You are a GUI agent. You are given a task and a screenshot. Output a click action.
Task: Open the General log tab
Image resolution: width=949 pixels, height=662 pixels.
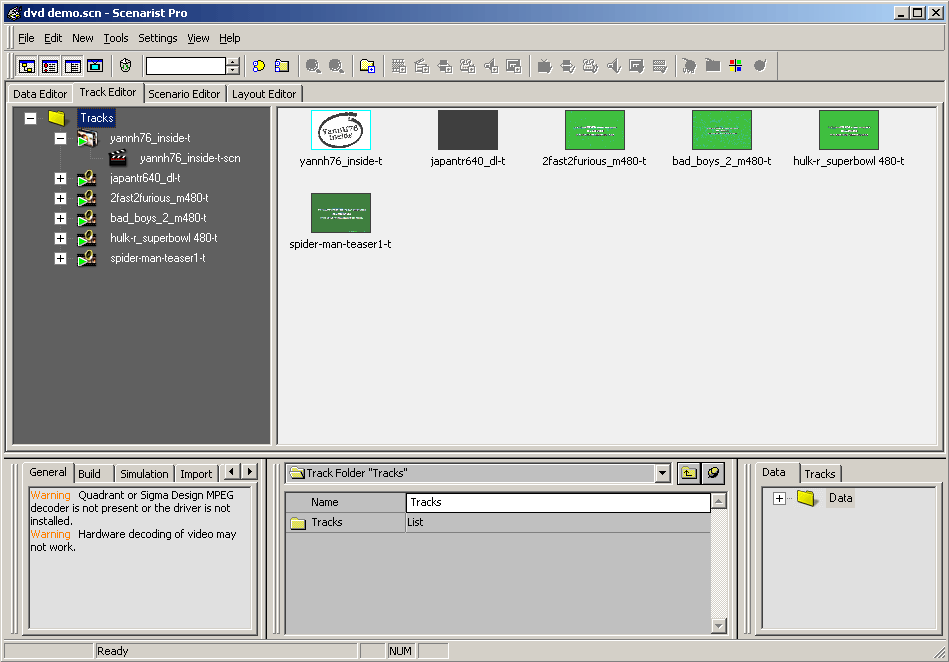tap(48, 472)
